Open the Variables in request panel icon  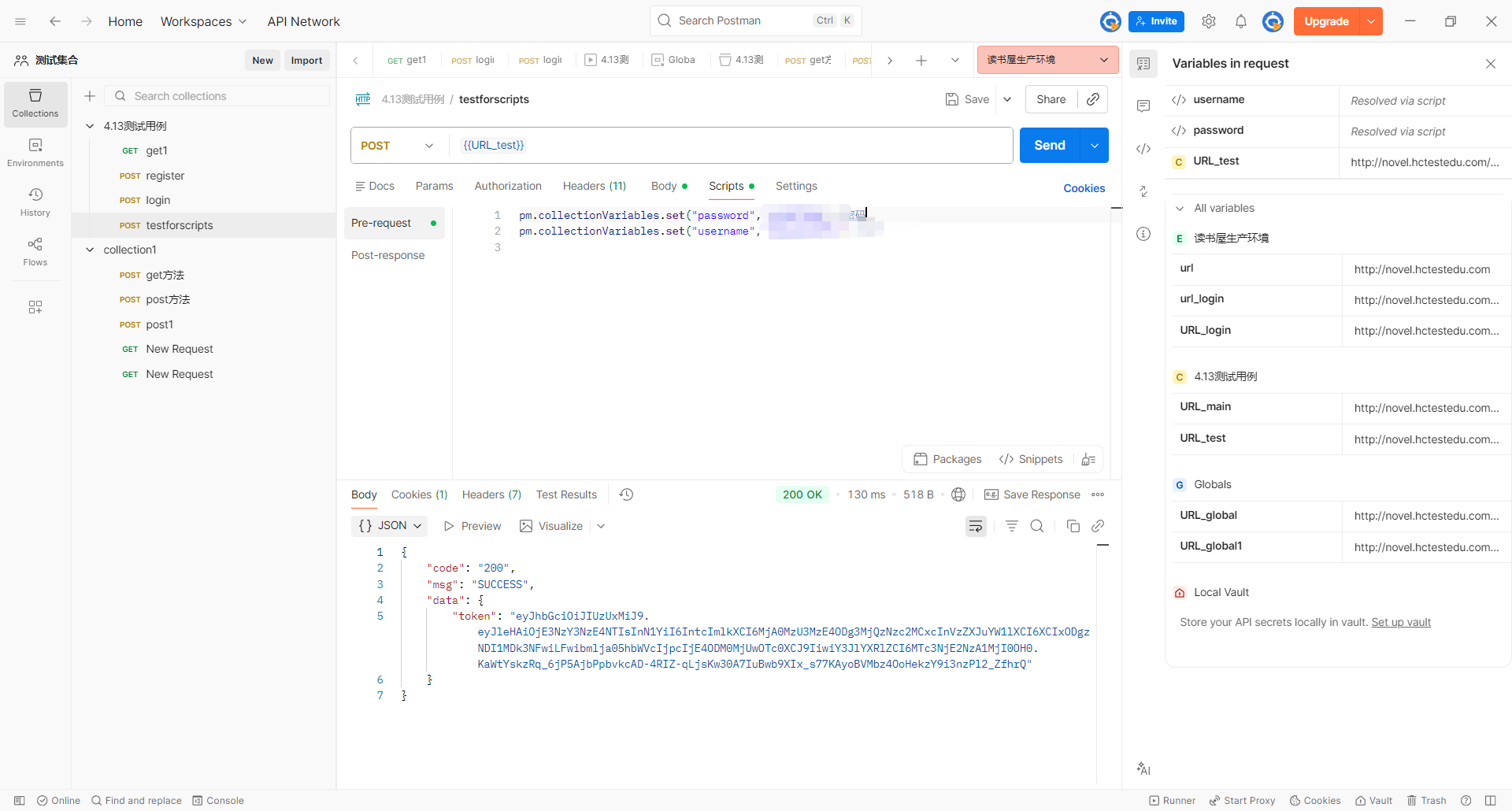pos(1143,64)
